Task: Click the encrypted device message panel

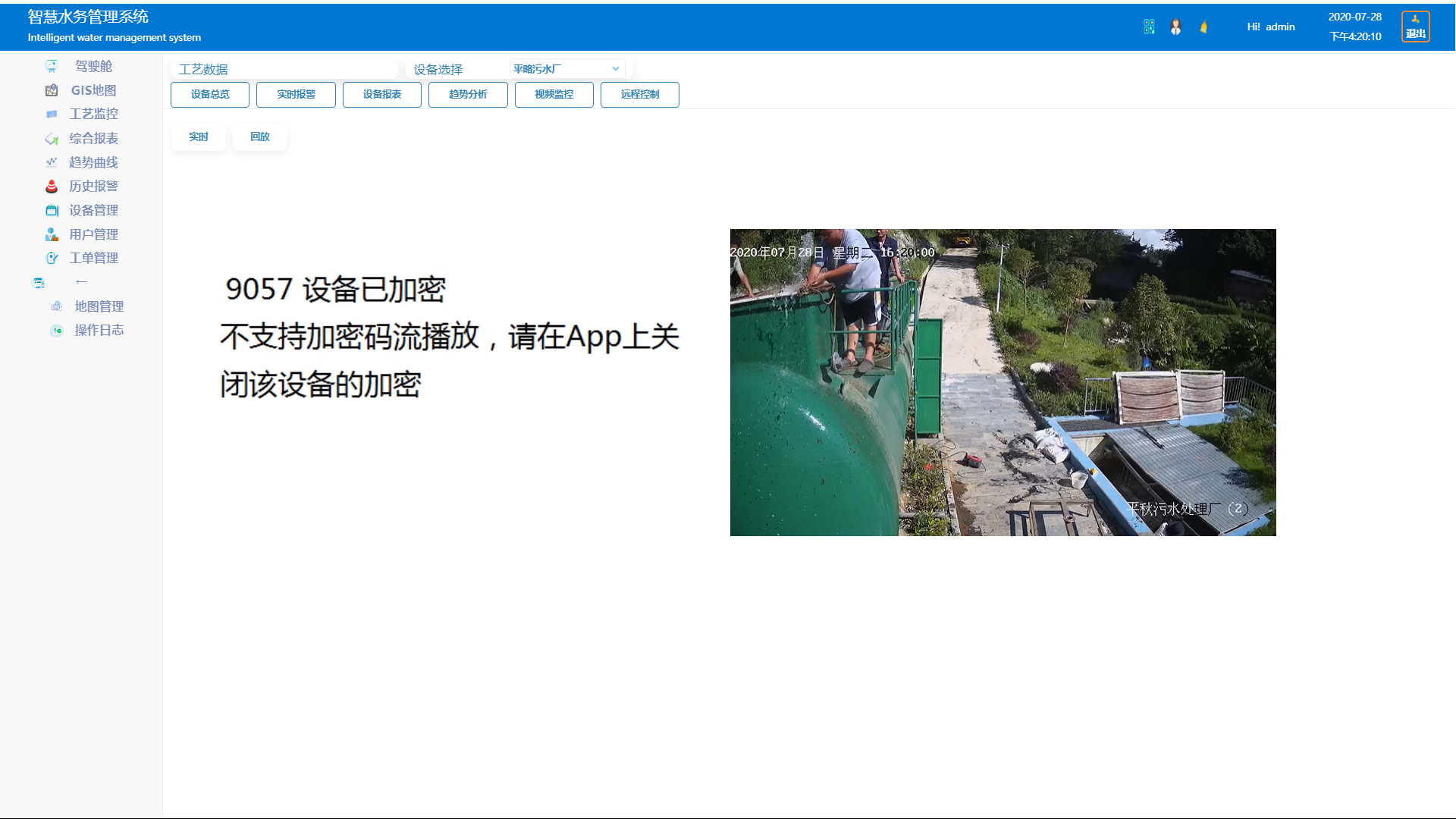Action: [449, 337]
